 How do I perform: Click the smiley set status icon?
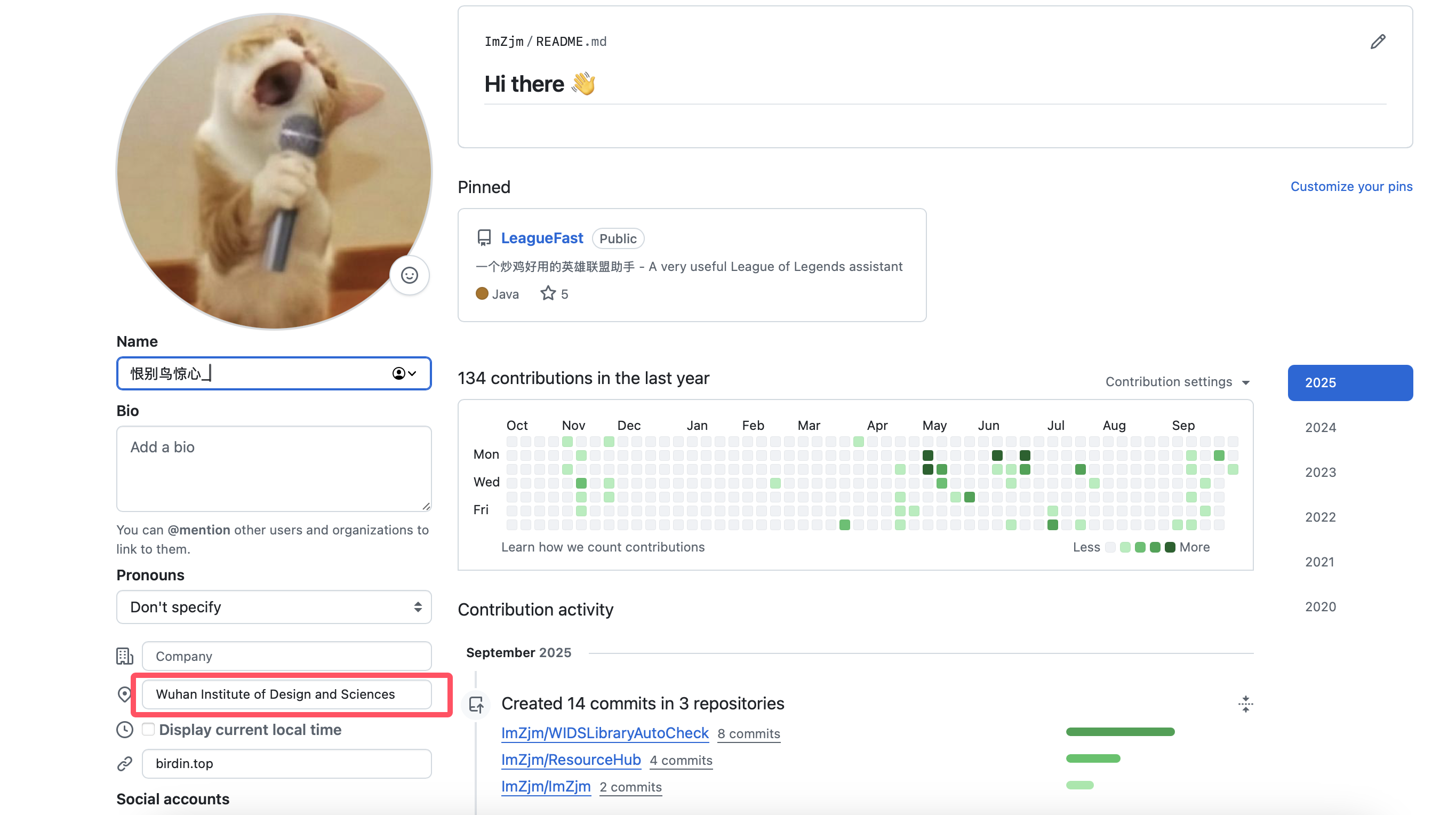409,275
